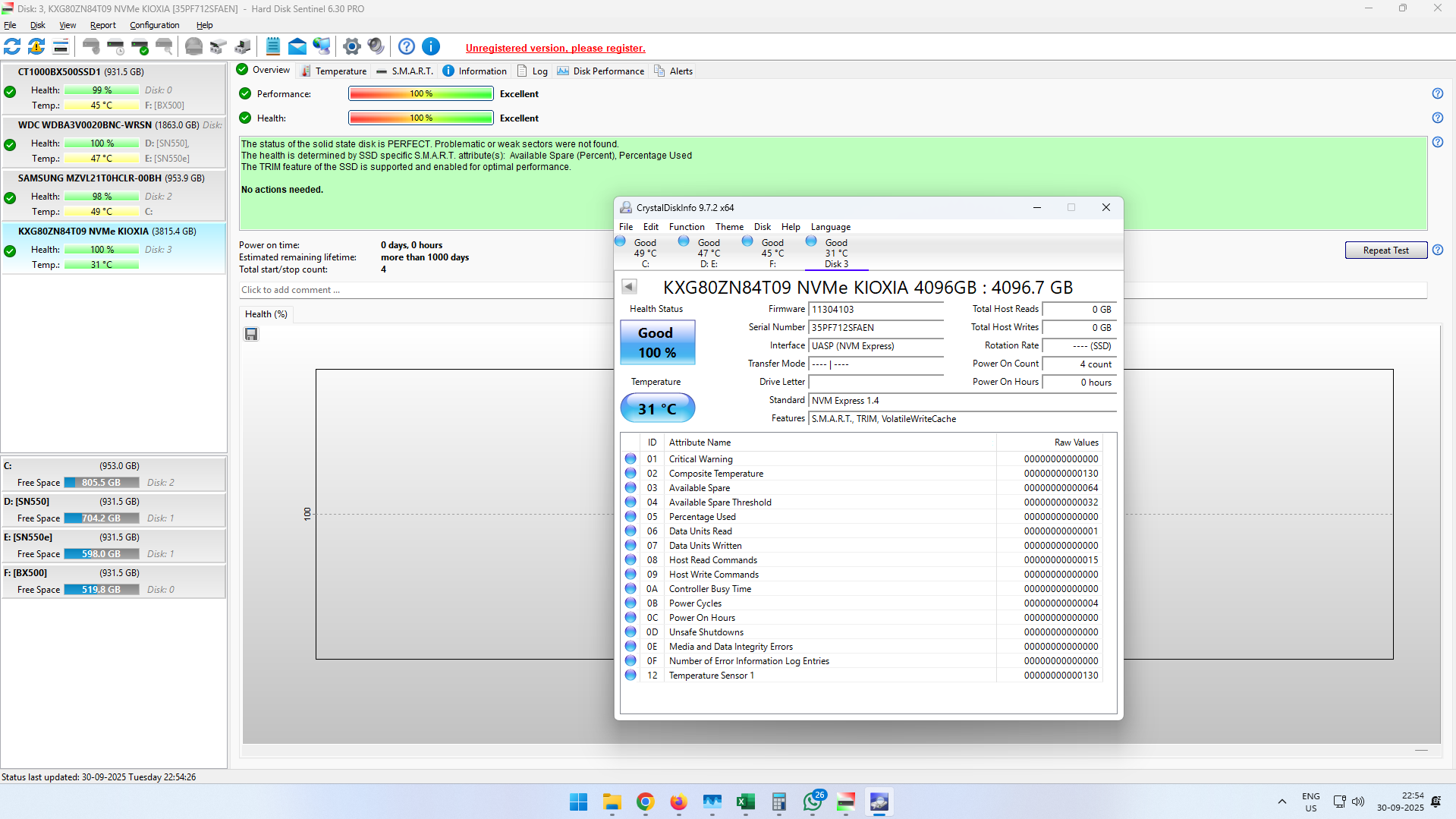Click the send email envelope toolbar icon
The image size is (1456, 819).
click(297, 47)
